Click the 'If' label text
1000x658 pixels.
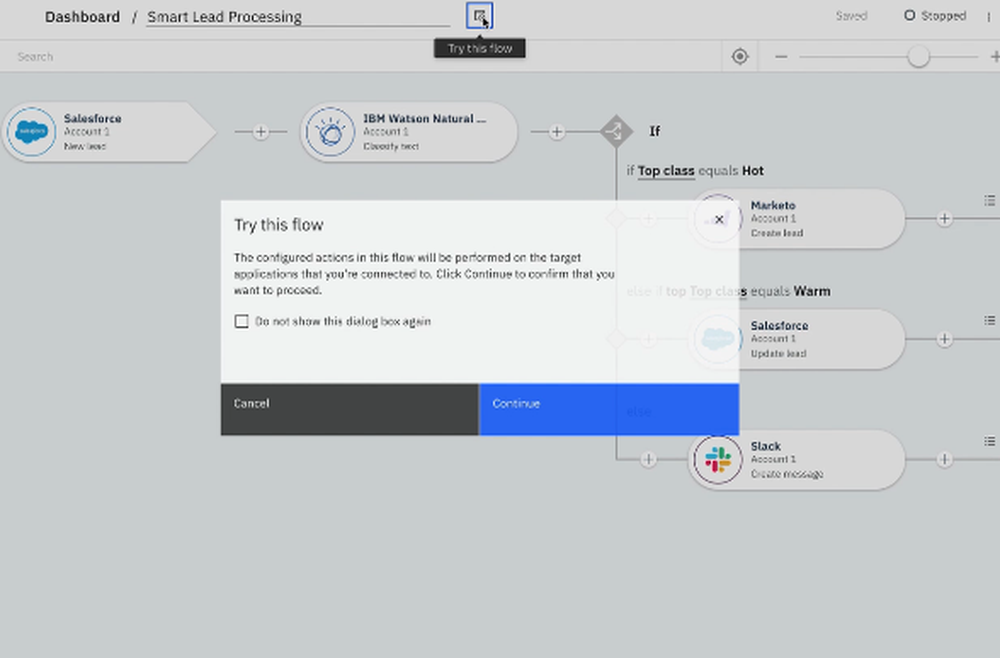(655, 131)
